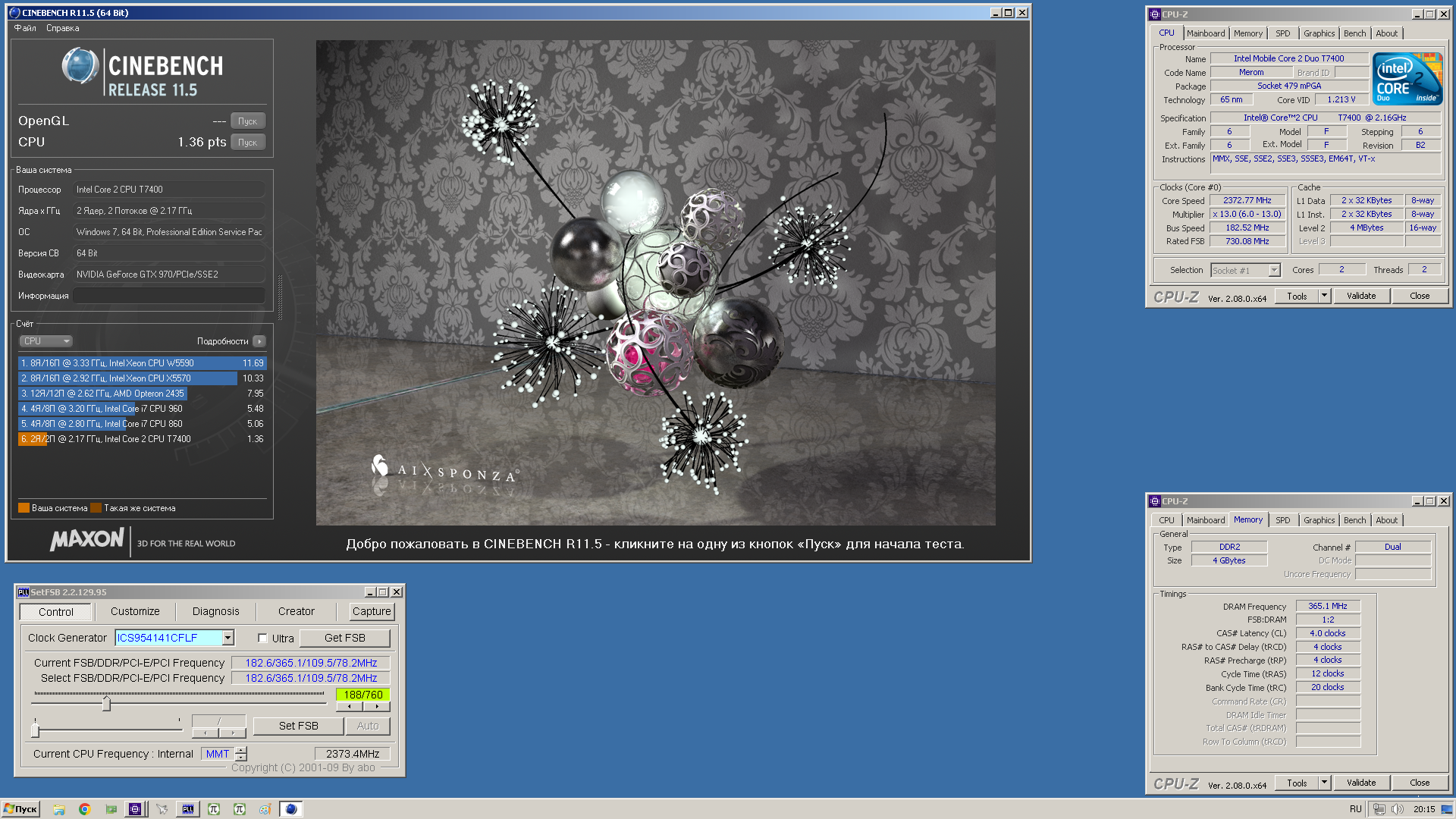
Task: Run the CPU test with its Пуск button
Action: (x=248, y=143)
